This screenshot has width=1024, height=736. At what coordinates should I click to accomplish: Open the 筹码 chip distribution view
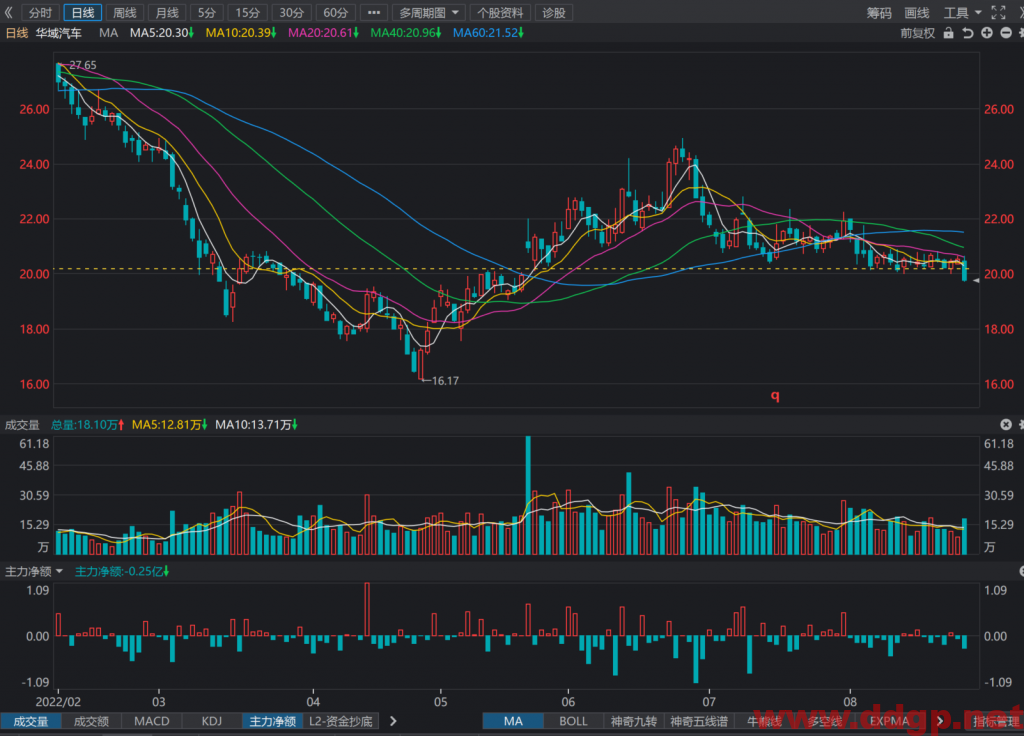(879, 12)
